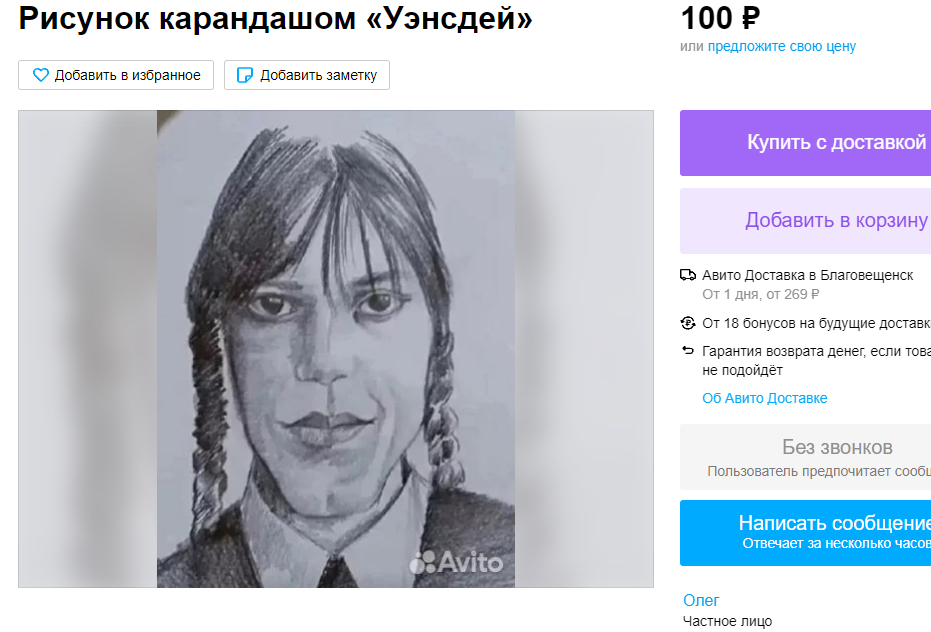
Task: Click the listing title Рисунок карандашом «Уэнсдей»
Action: click(276, 18)
